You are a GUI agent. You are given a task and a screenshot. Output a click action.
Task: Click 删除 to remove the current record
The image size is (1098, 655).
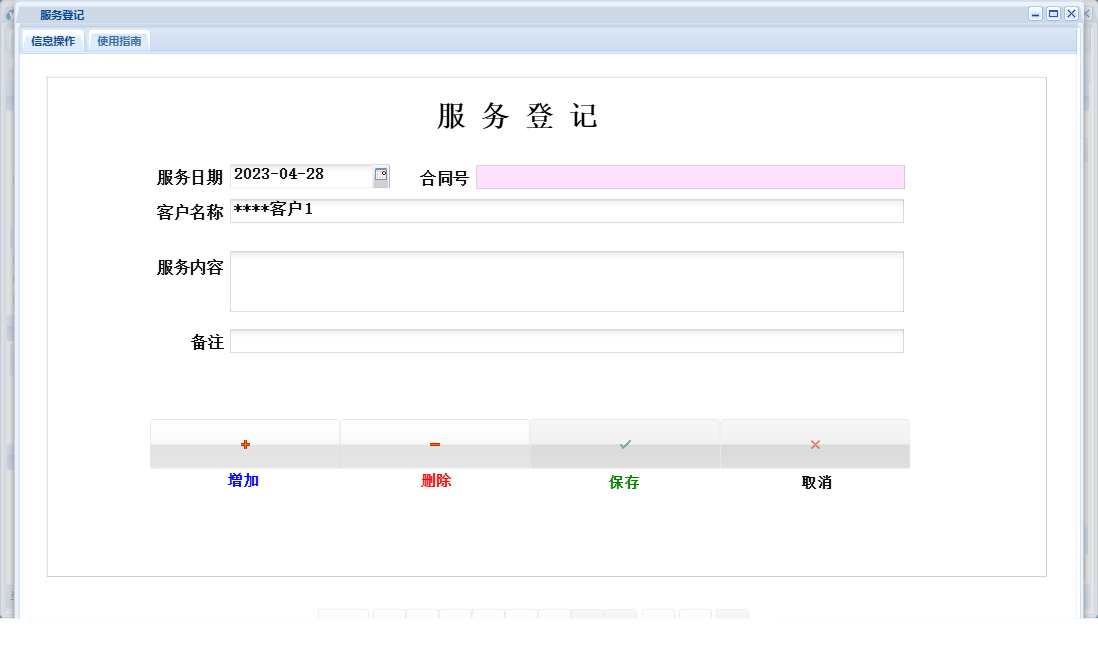(x=435, y=480)
